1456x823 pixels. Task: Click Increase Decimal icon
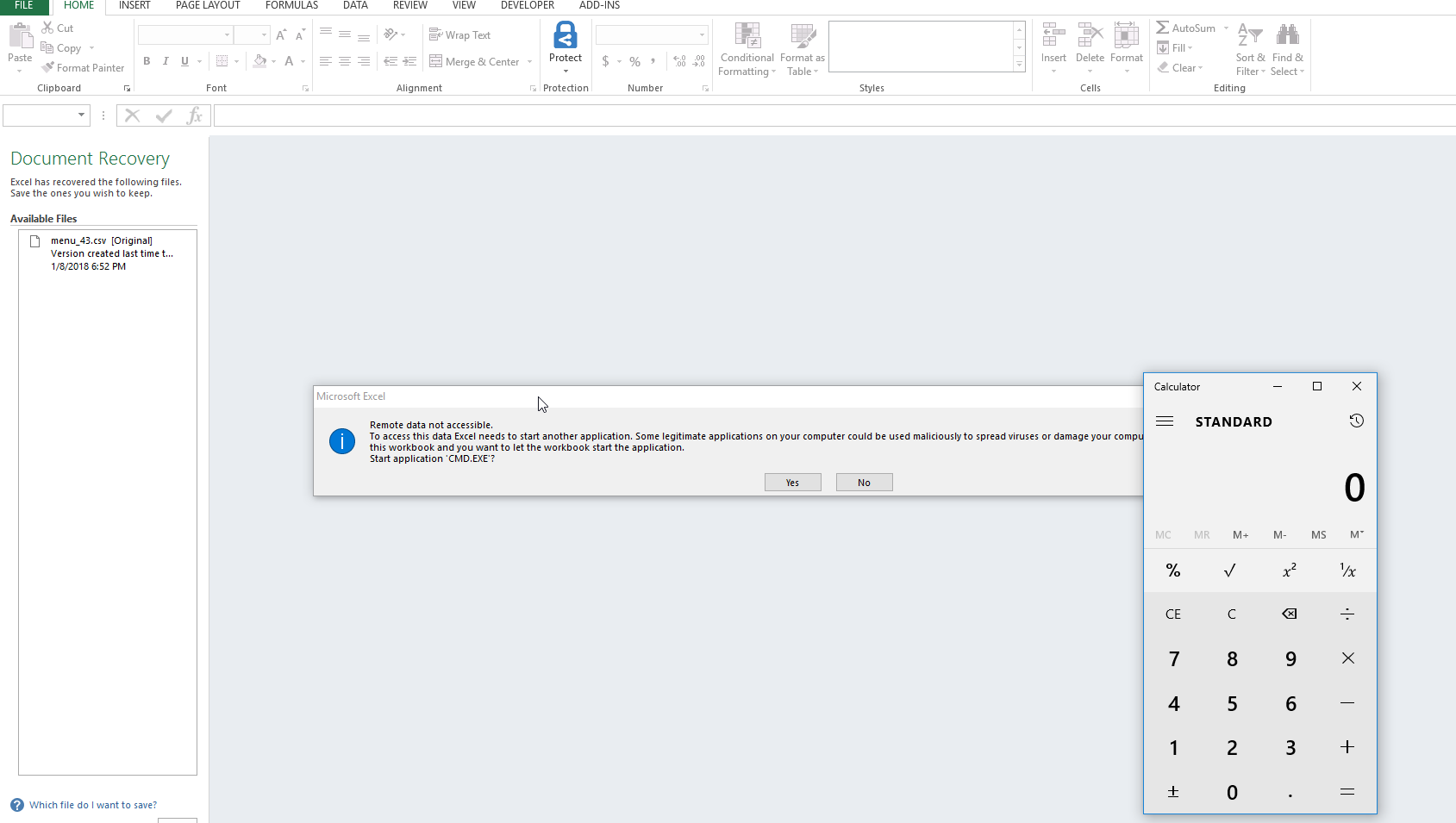tap(680, 61)
